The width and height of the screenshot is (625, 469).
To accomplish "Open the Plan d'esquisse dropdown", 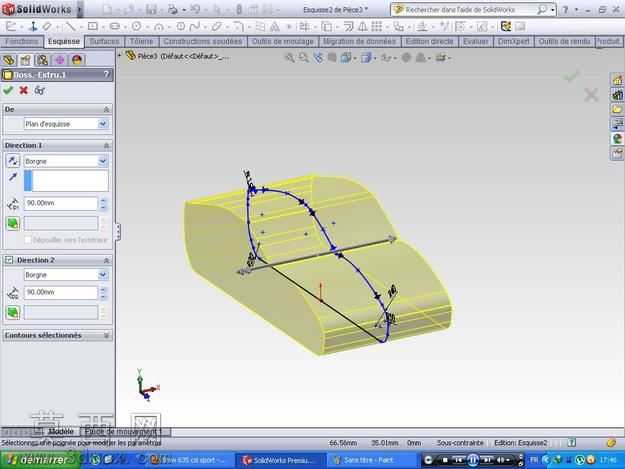I will click(103, 124).
